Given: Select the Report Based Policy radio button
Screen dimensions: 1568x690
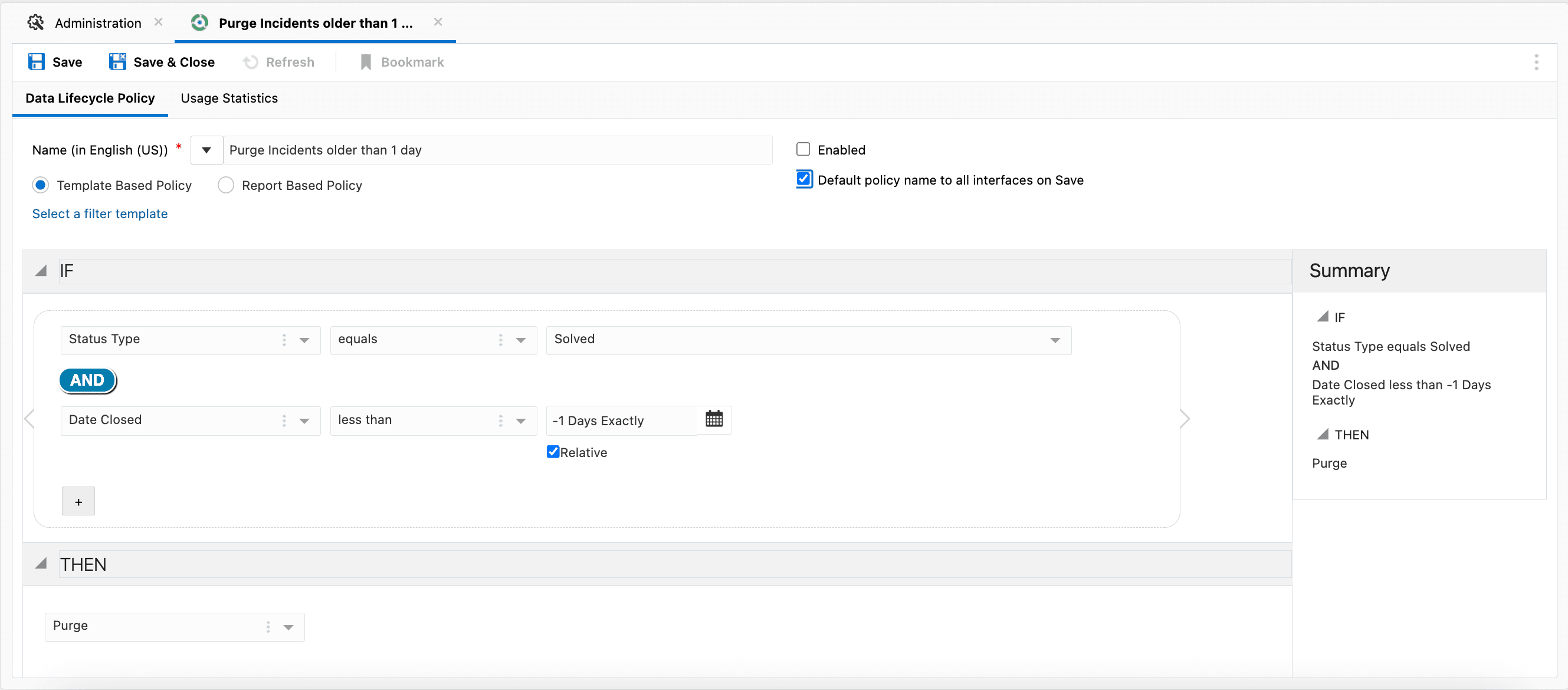Looking at the screenshot, I should [226, 185].
